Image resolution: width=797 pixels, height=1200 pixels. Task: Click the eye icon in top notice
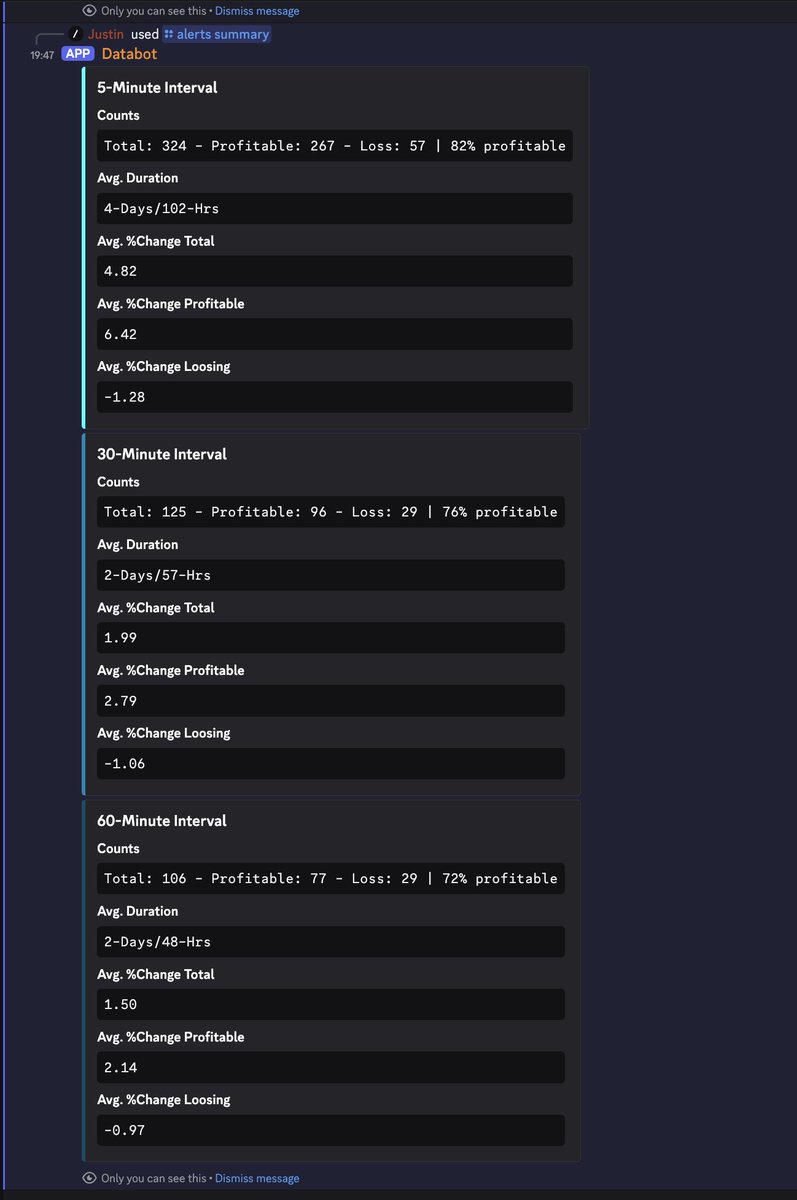(90, 11)
